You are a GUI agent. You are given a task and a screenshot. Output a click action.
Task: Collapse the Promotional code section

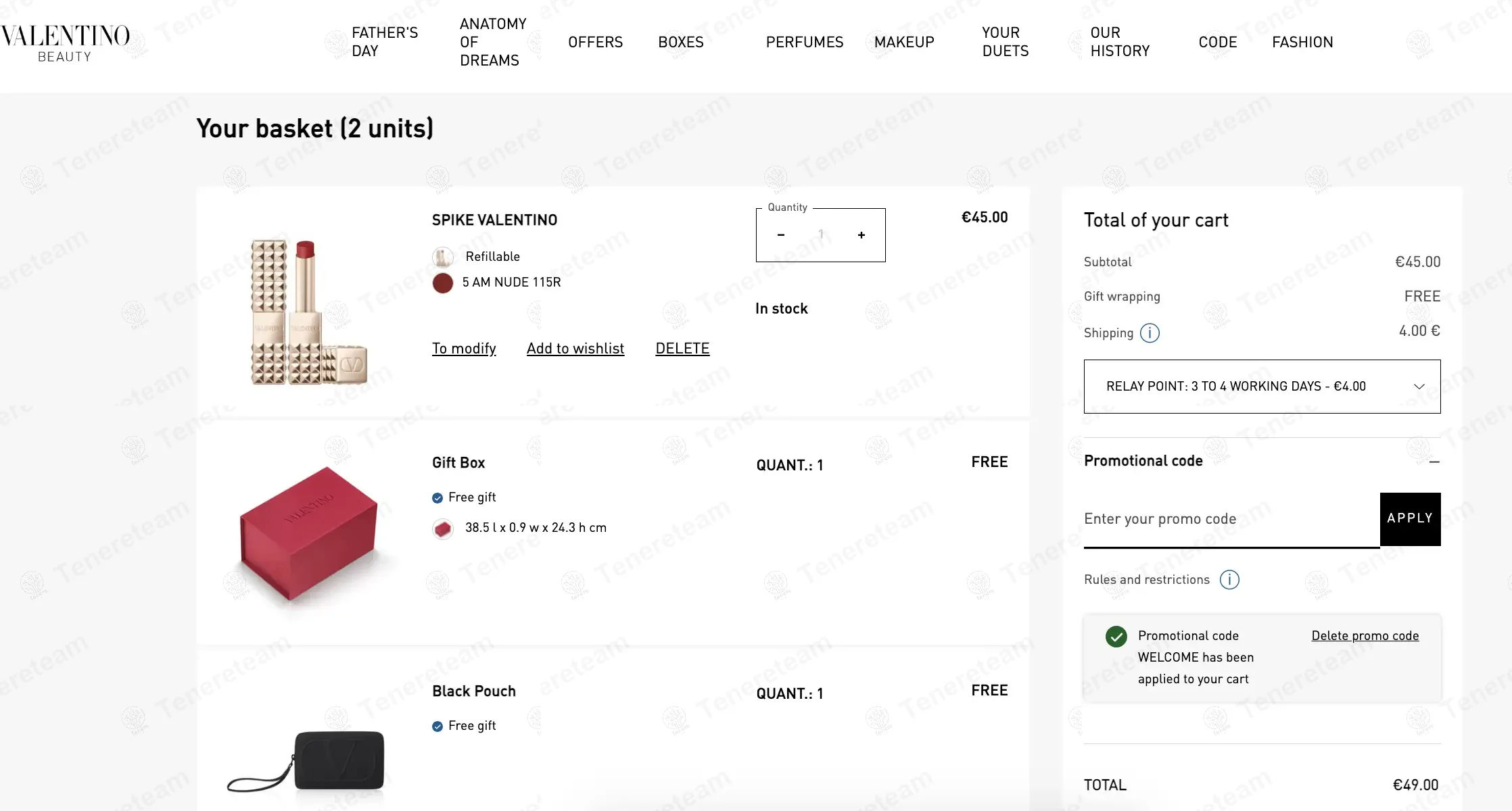tap(1434, 462)
